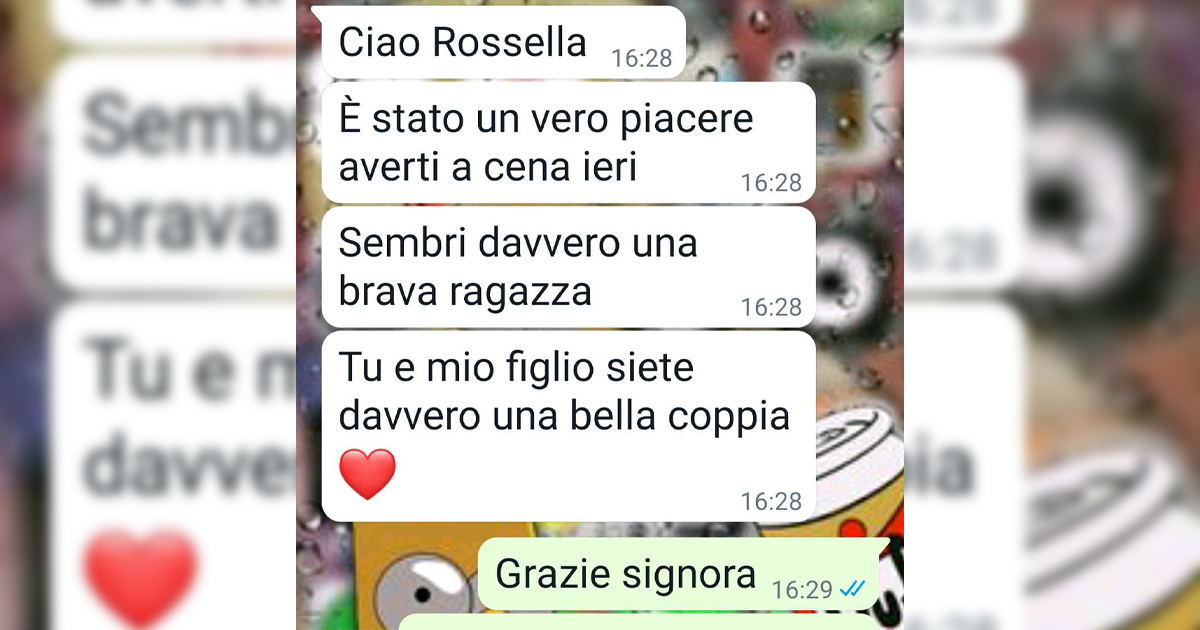Tap the 16:28 timestamp below the heart emoji

[x=771, y=501]
